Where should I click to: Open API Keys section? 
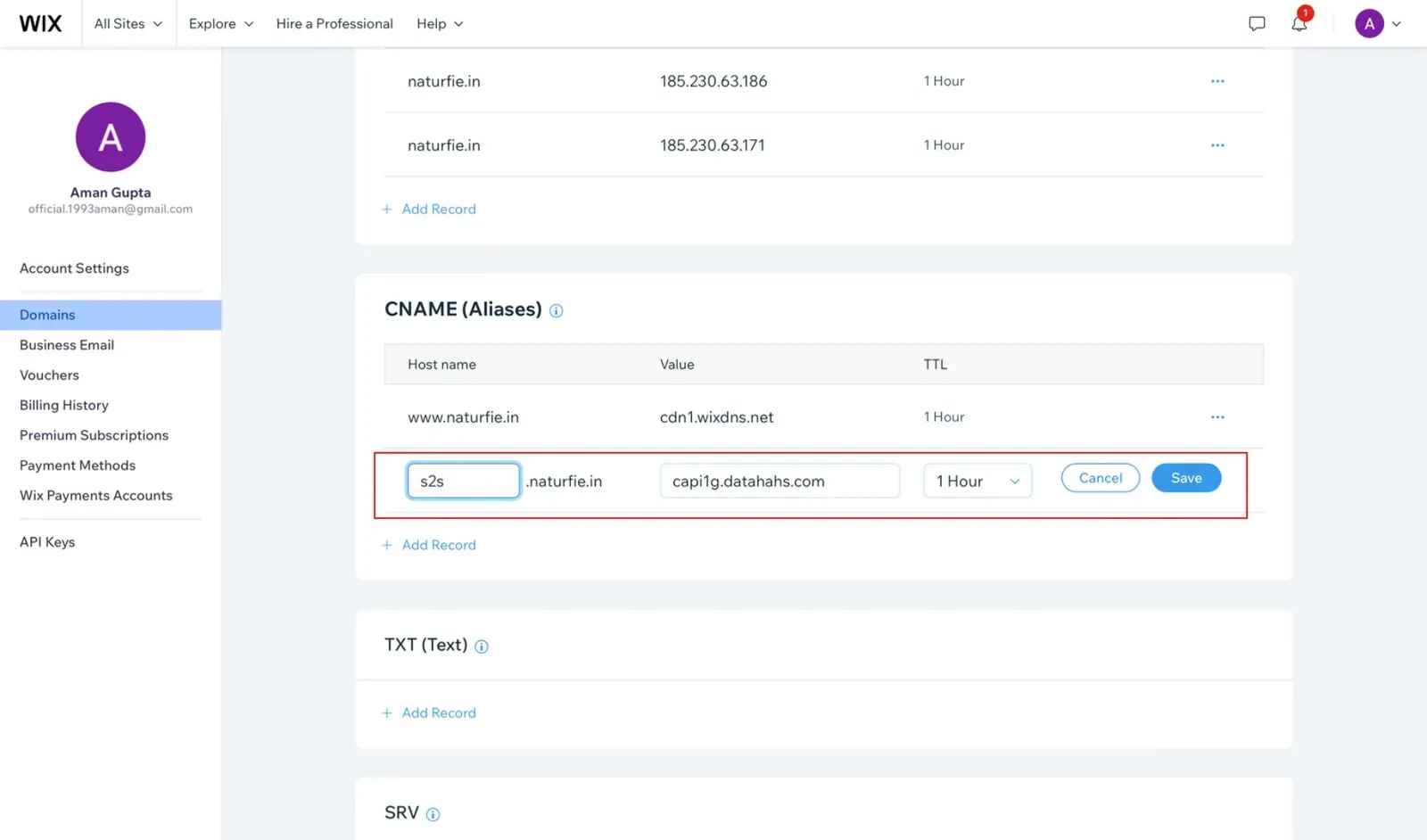(x=47, y=542)
